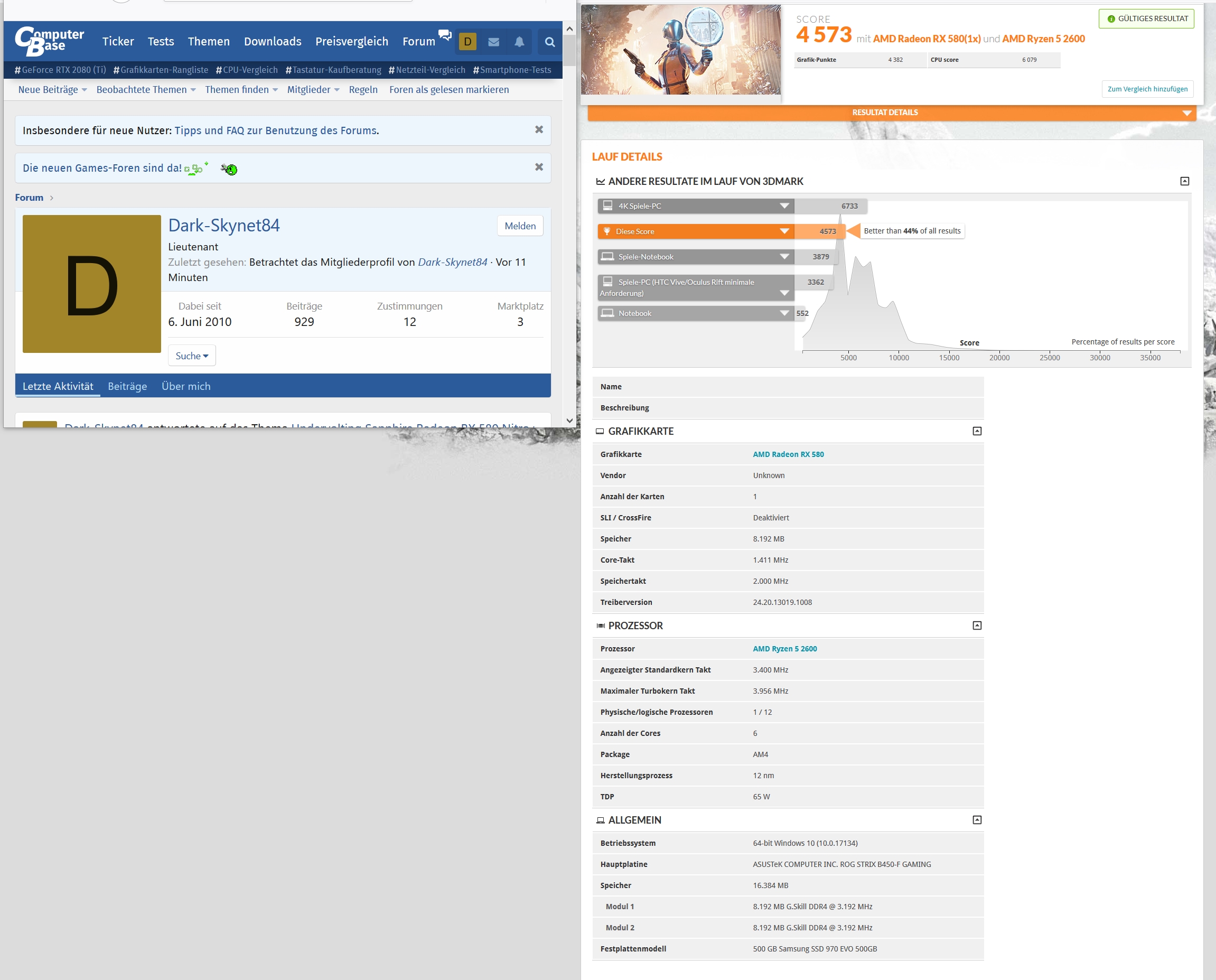Image resolution: width=1216 pixels, height=980 pixels.
Task: Collapse the Allgemein section
Action: tap(977, 820)
